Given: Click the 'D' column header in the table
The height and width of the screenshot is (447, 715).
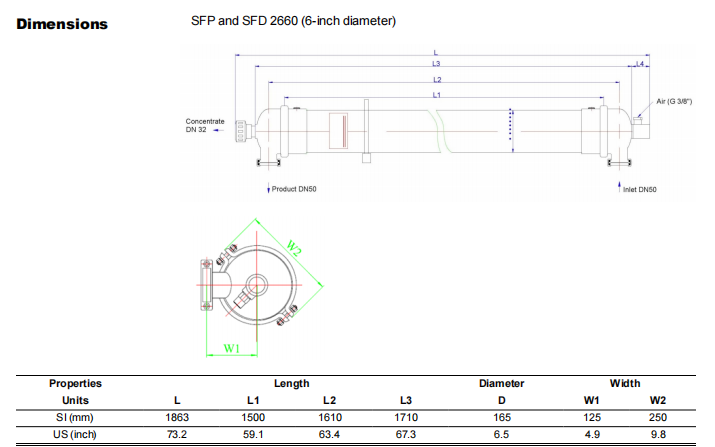Looking at the screenshot, I should point(502,400).
